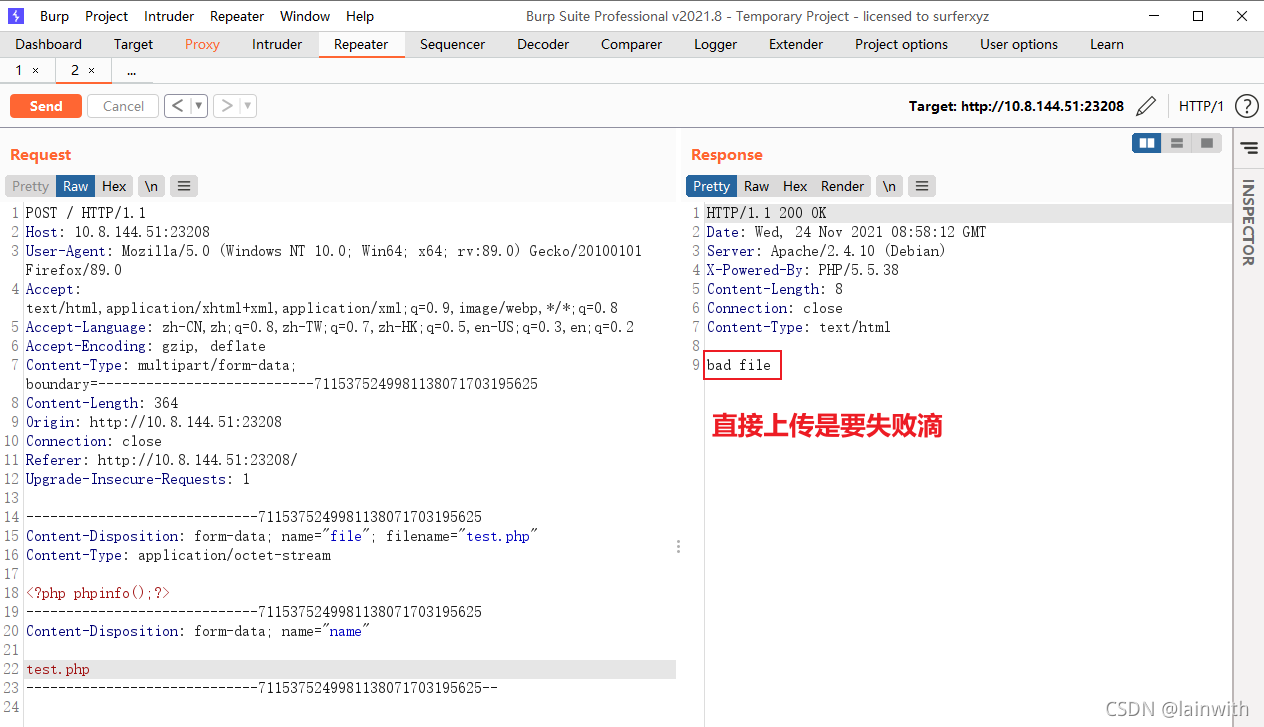Toggle non-printable characters in the Request panel
Screen dimensions: 1264x727
tap(151, 186)
